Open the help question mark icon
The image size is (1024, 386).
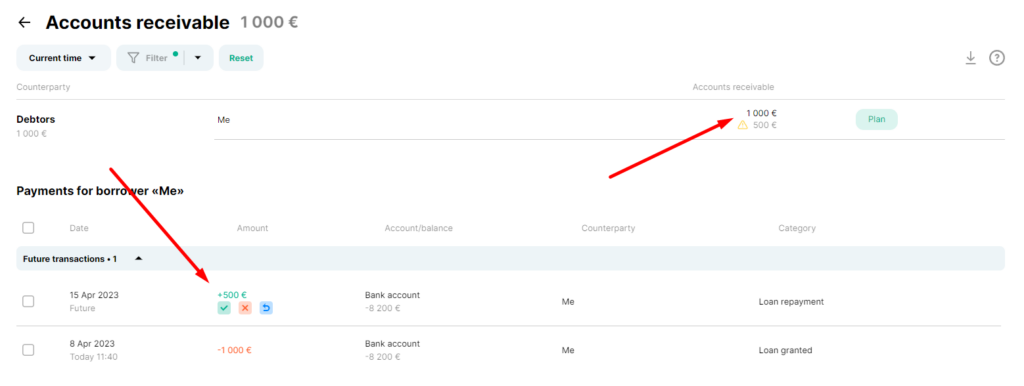pyautogui.click(x=997, y=58)
